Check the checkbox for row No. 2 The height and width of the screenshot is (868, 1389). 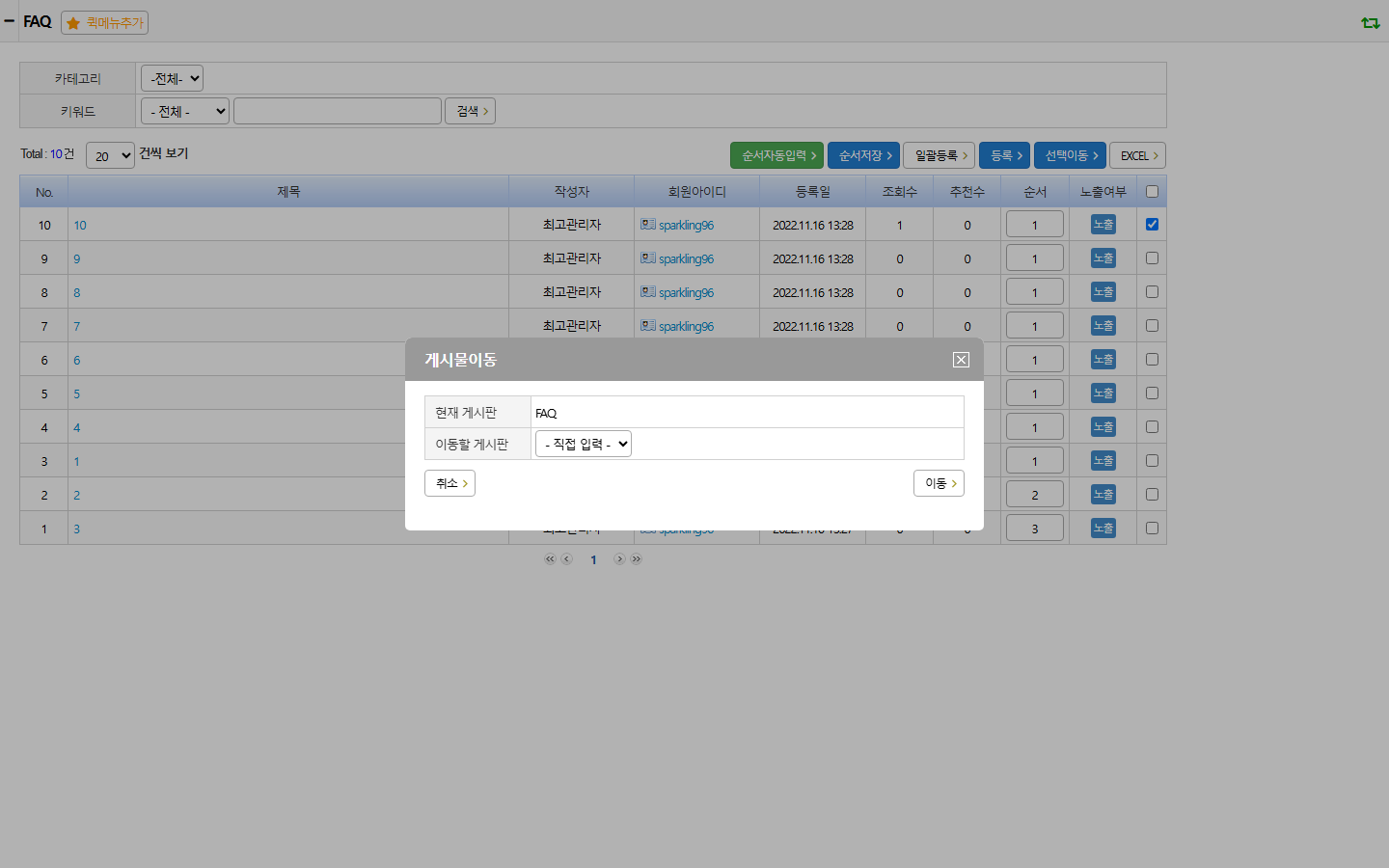1152,494
